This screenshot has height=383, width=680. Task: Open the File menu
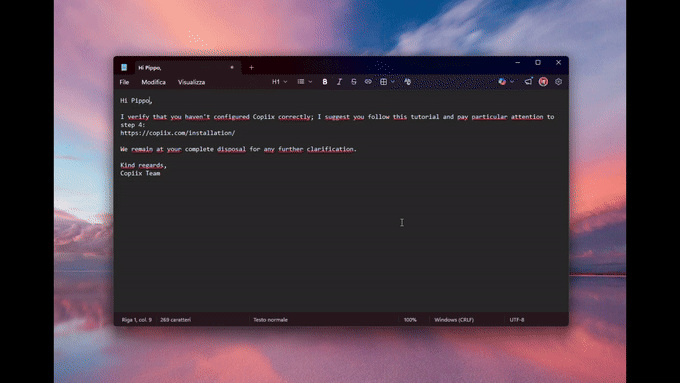[x=124, y=82]
